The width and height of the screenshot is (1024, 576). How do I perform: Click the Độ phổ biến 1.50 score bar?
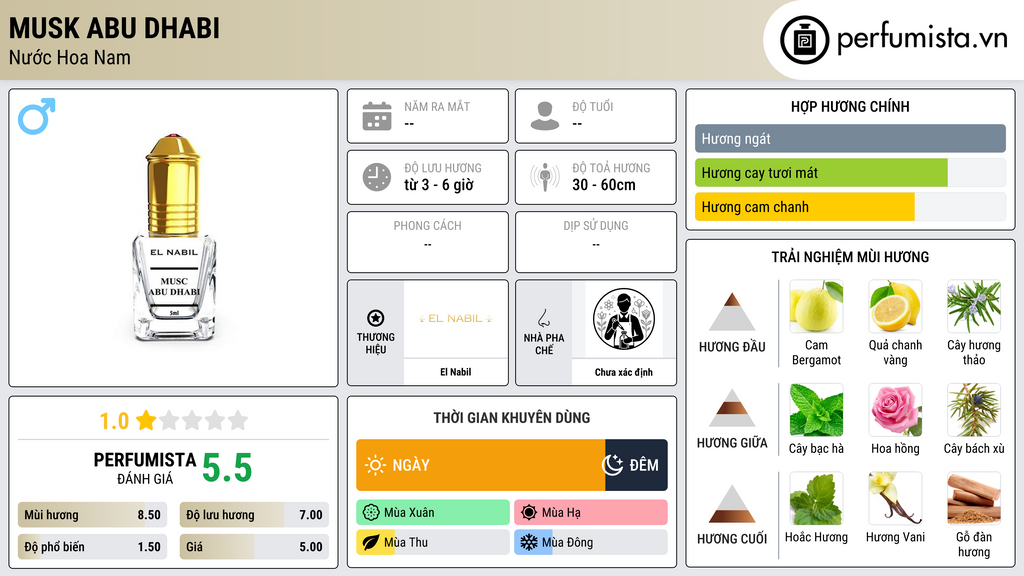93,547
